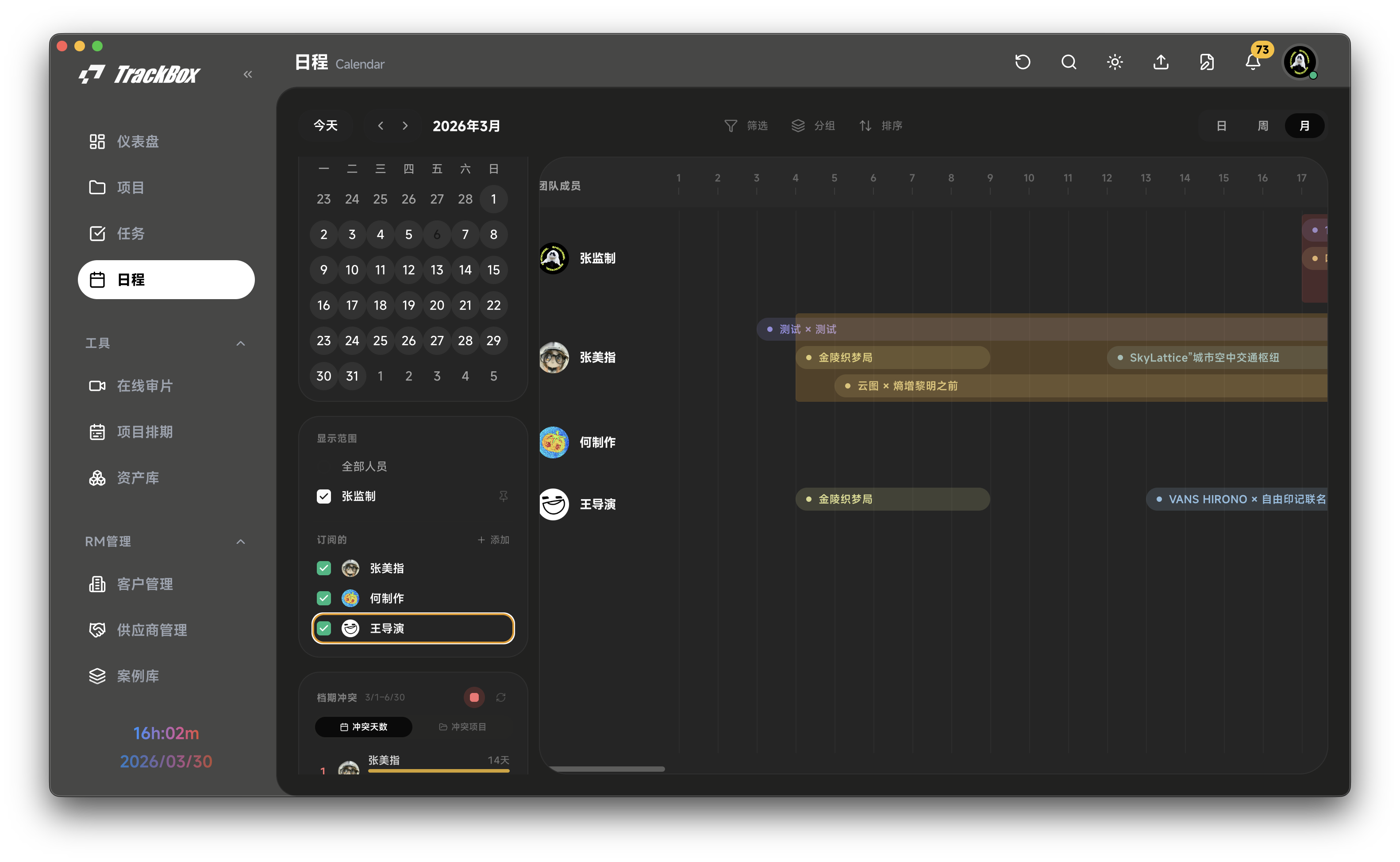The width and height of the screenshot is (1400, 862).
Task: Uncheck 王导演 subscription checkbox
Action: (324, 628)
